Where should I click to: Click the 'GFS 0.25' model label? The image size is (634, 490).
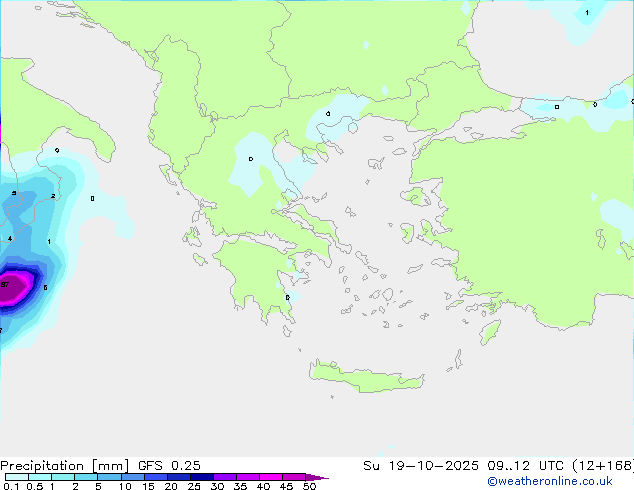[169, 466]
